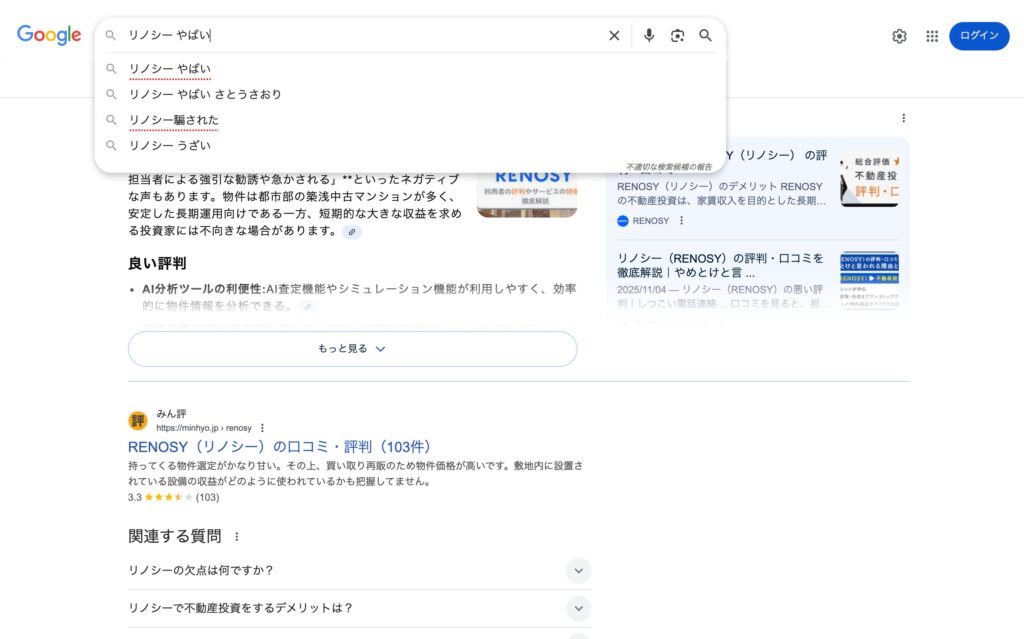Open the RENOSY thumbnail in AI overview
The height and width of the screenshot is (639, 1024).
526,193
